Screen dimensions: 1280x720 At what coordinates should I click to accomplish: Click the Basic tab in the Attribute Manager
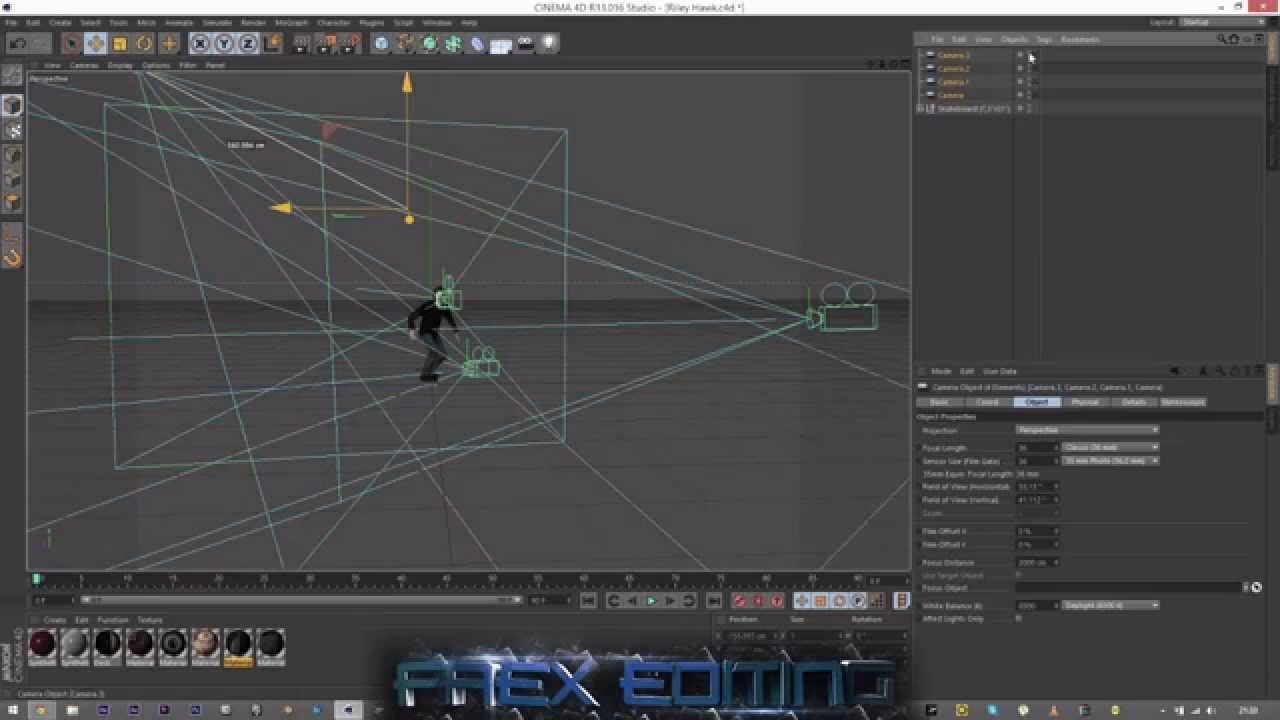(x=940, y=401)
